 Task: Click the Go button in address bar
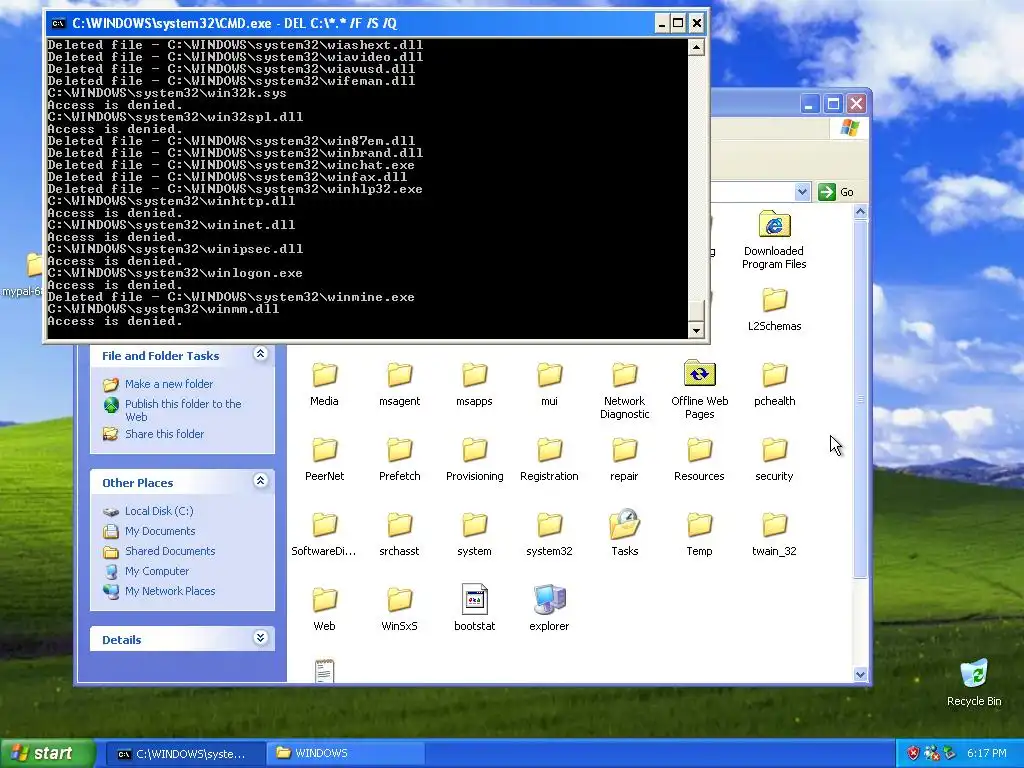[836, 192]
